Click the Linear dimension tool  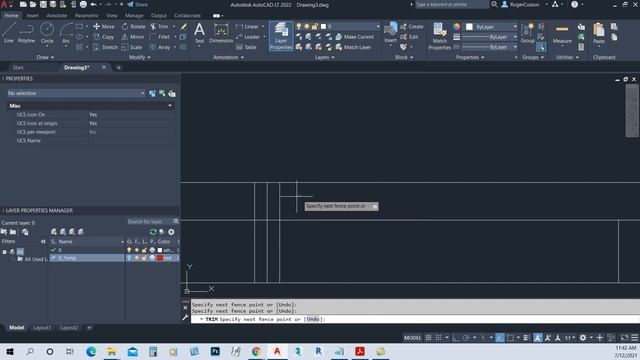pyautogui.click(x=247, y=27)
